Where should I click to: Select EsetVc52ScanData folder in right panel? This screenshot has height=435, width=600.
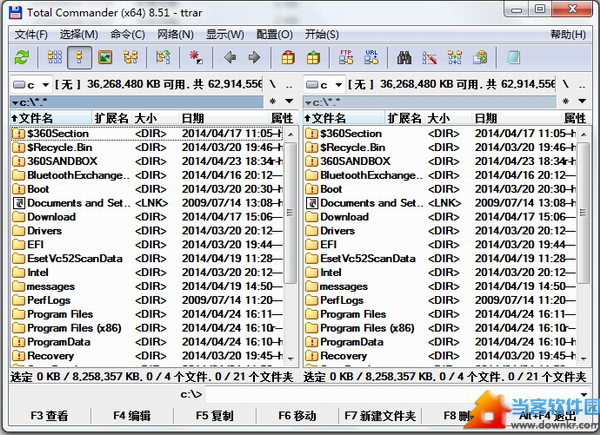click(440, 259)
